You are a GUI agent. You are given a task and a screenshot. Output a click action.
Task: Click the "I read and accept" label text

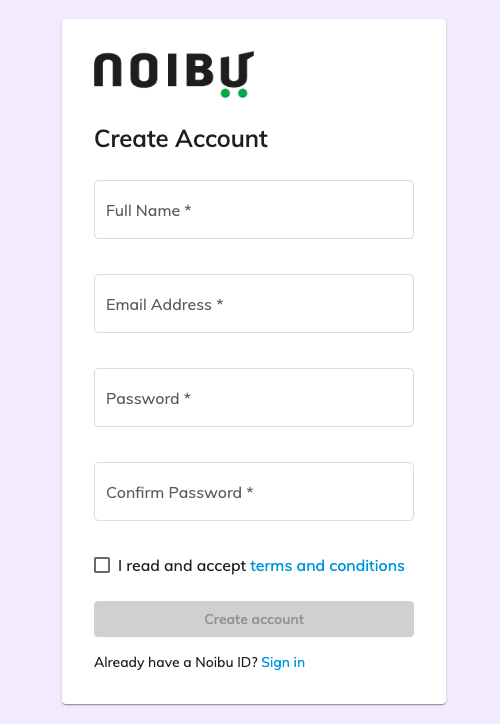point(182,566)
